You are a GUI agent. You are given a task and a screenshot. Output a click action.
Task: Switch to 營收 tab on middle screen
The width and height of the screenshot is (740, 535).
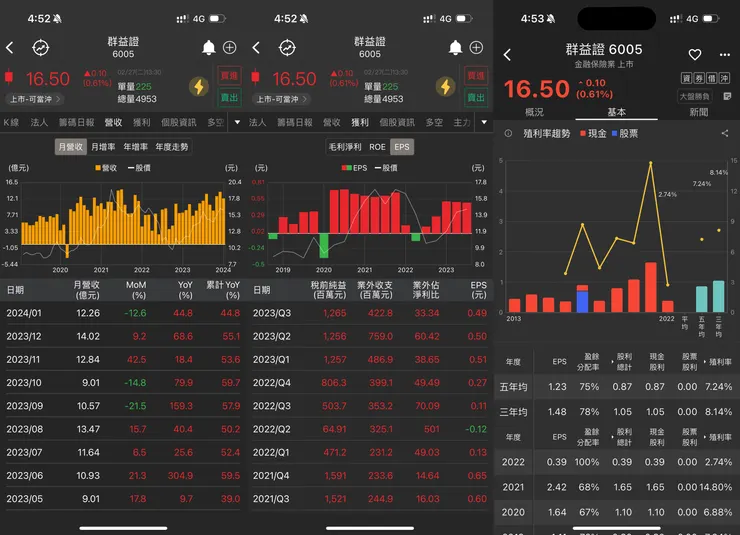tap(331, 122)
